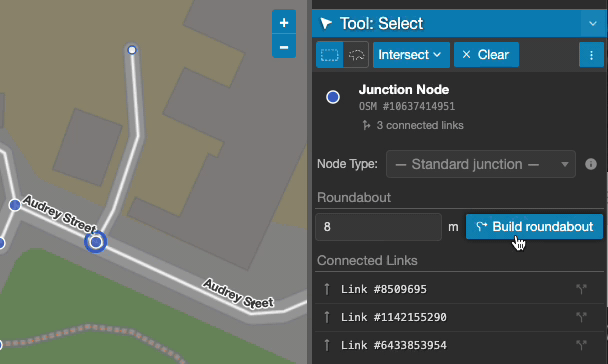Screen dimensions: 608x364
Task: Click the Junction Node blue circle icon
Action: (x=333, y=97)
